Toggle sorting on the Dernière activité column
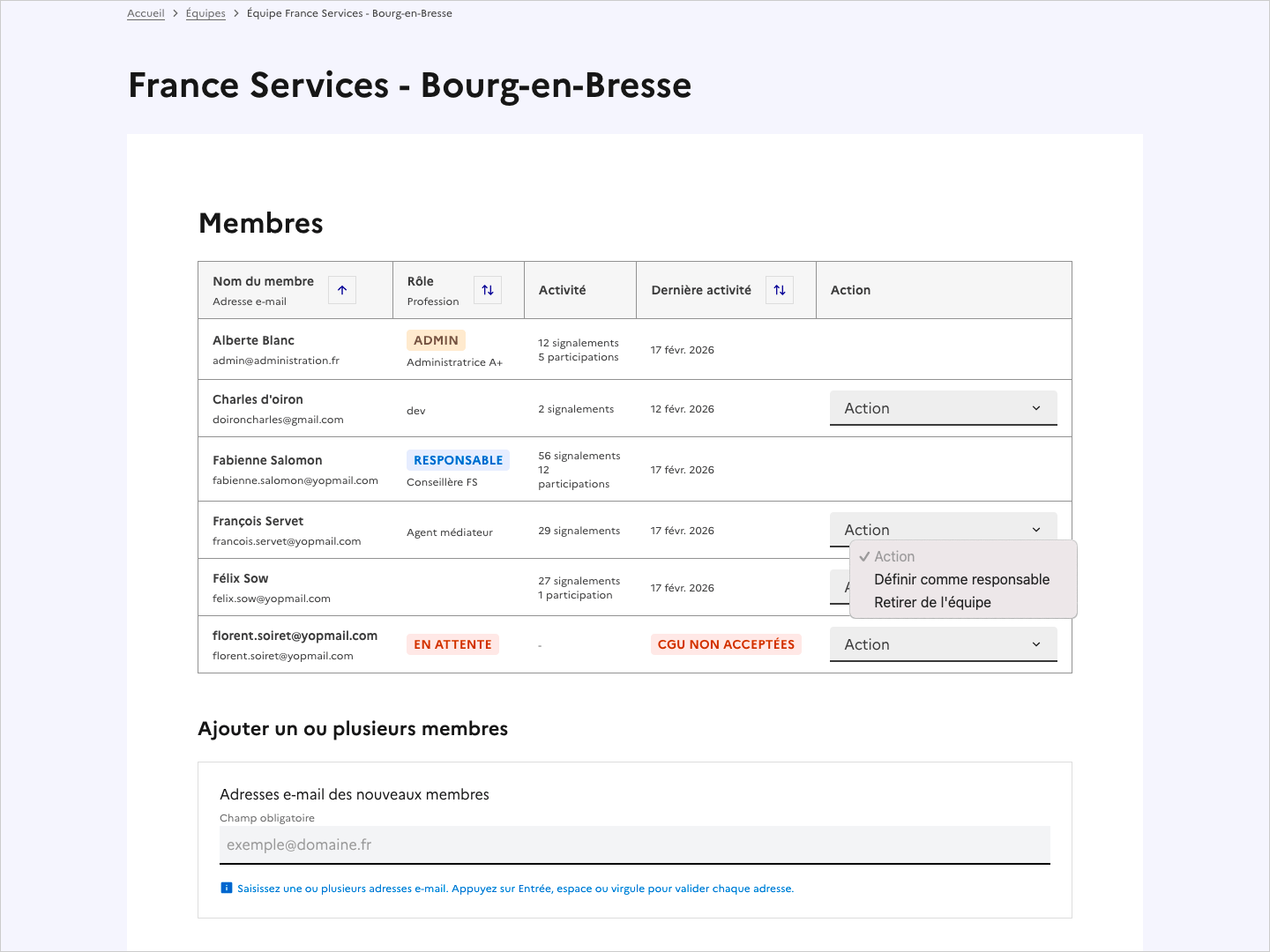This screenshot has width=1270, height=952. [779, 289]
